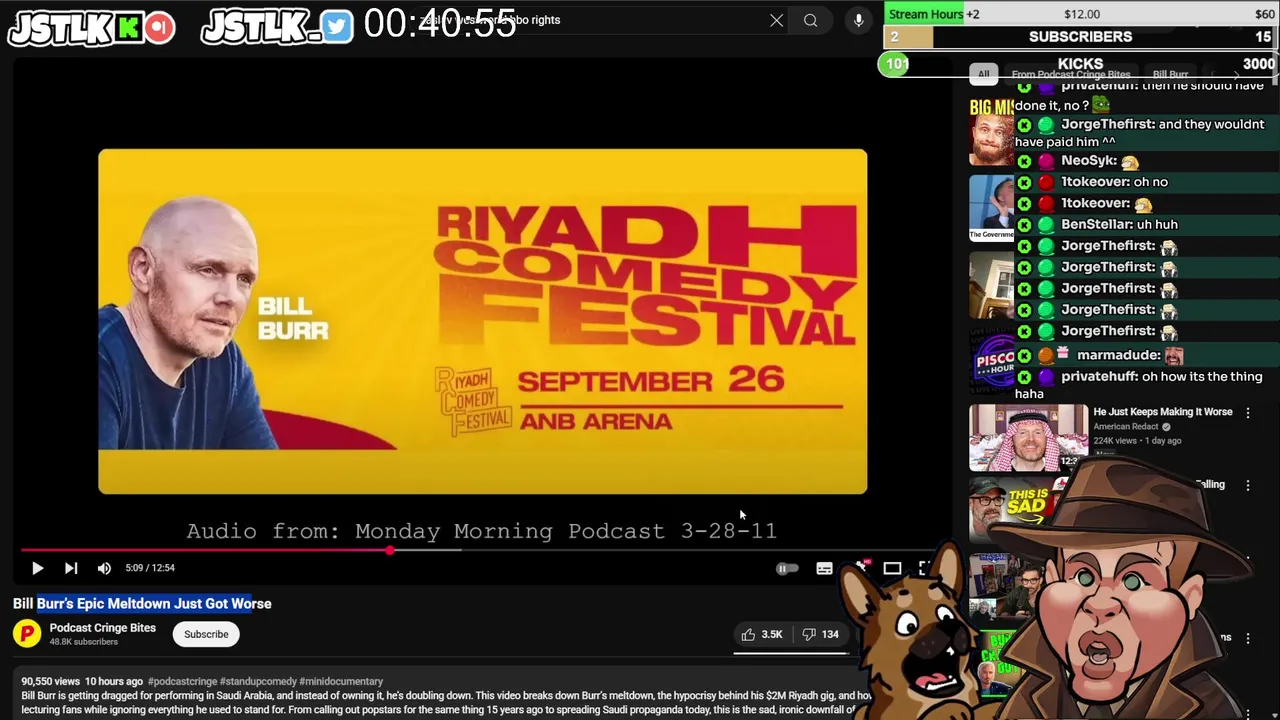Click the video title text

tap(142, 604)
